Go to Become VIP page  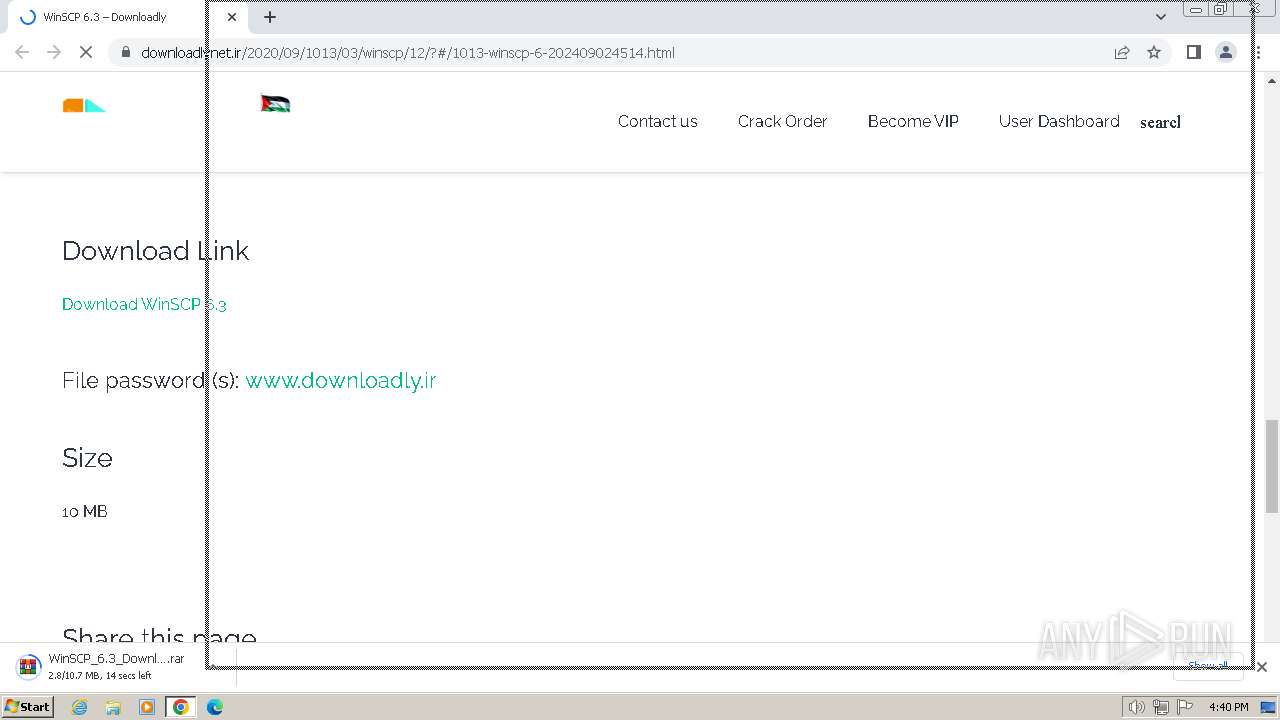(913, 121)
